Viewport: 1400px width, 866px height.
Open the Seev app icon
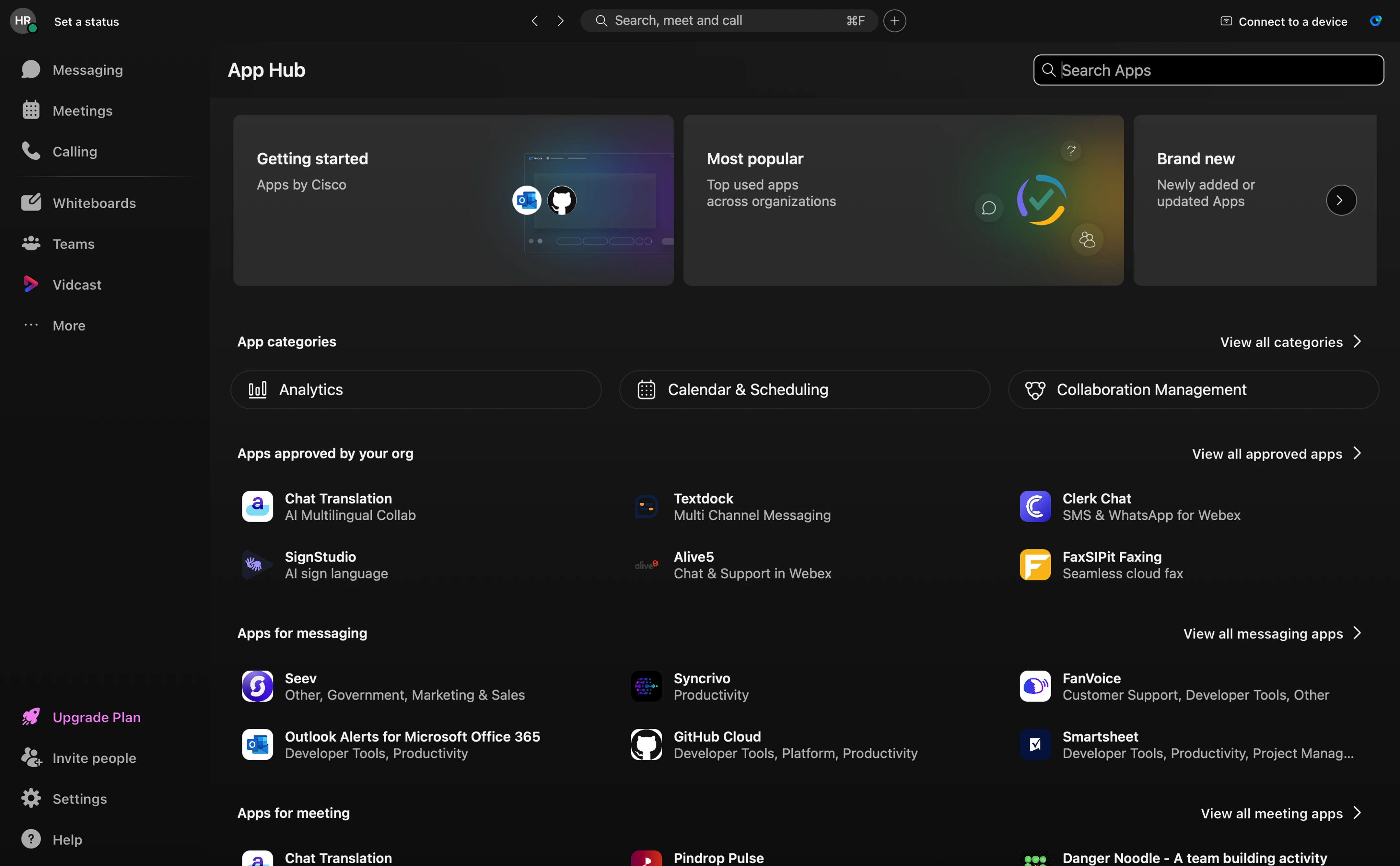(x=257, y=686)
